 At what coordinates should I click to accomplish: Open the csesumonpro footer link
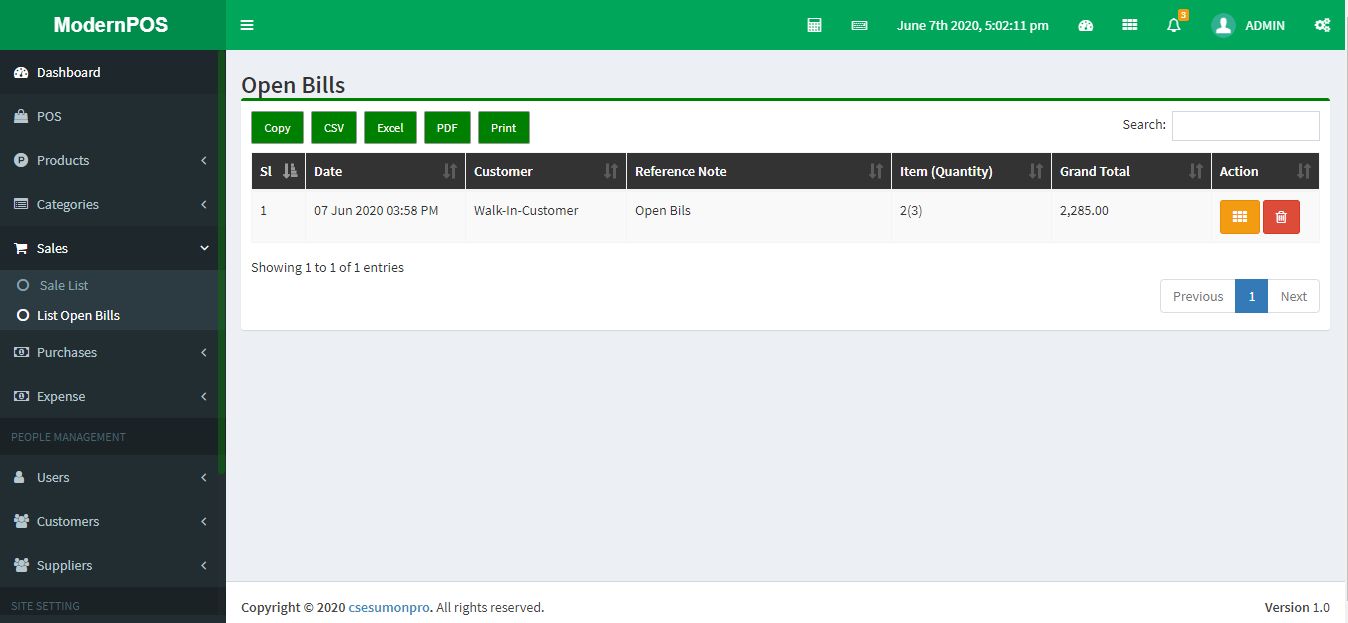click(390, 607)
